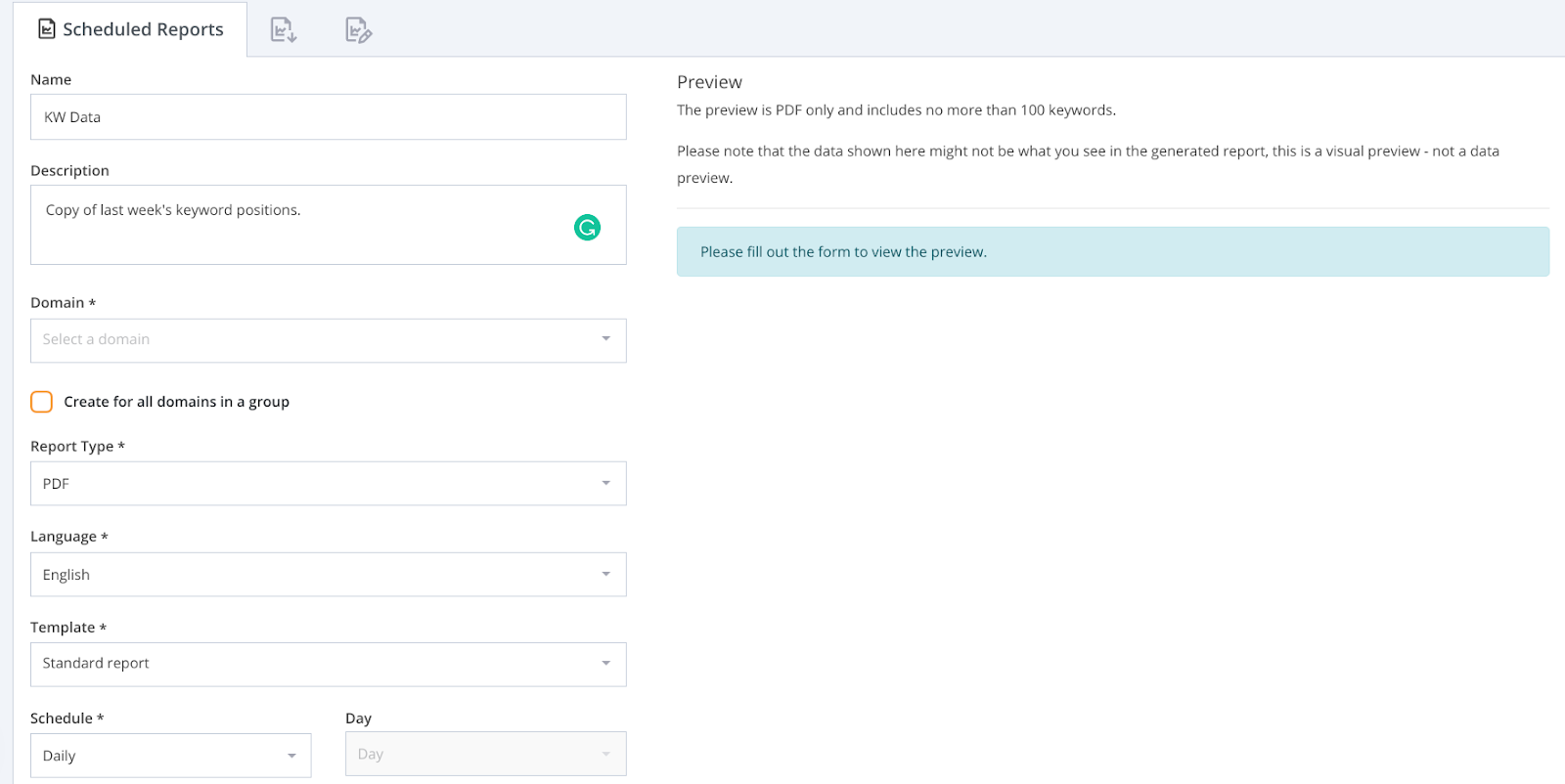Click the Grammarly icon in the Description box
Image resolution: width=1565 pixels, height=784 pixels.
pyautogui.click(x=587, y=228)
